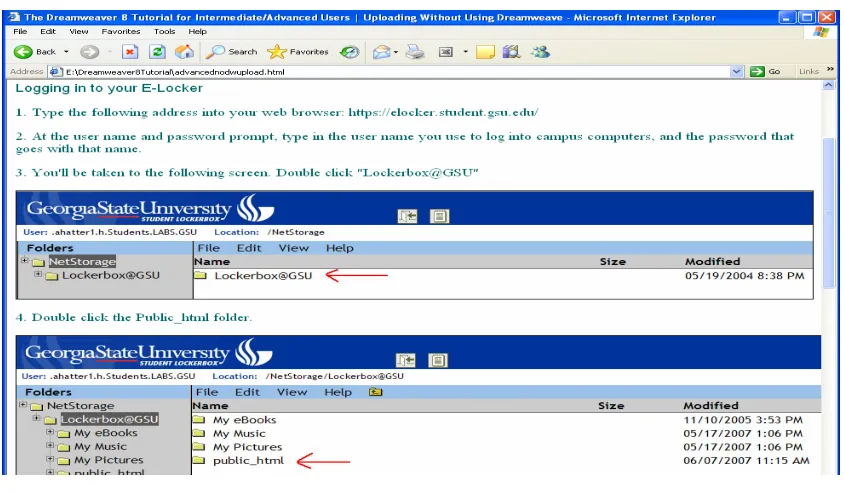Click the second Lockerbox header folder-arrow icon
The height and width of the screenshot is (492, 844).
pyautogui.click(x=406, y=360)
